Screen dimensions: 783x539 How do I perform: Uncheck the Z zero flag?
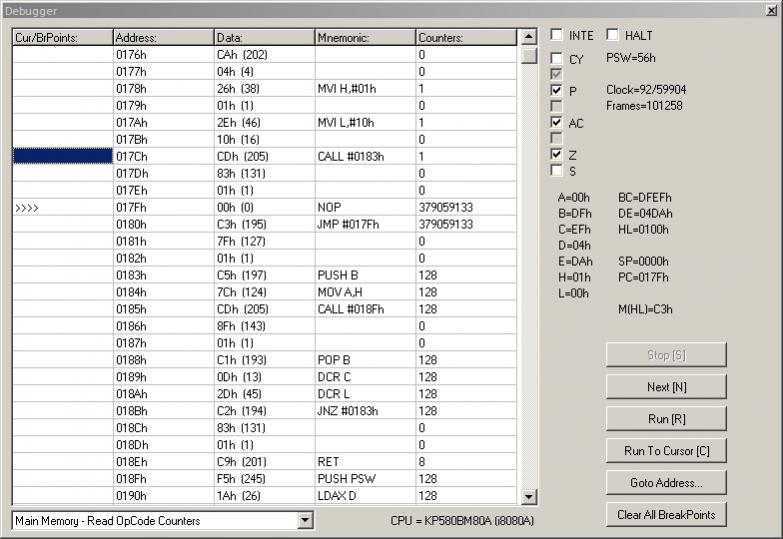pyautogui.click(x=557, y=155)
